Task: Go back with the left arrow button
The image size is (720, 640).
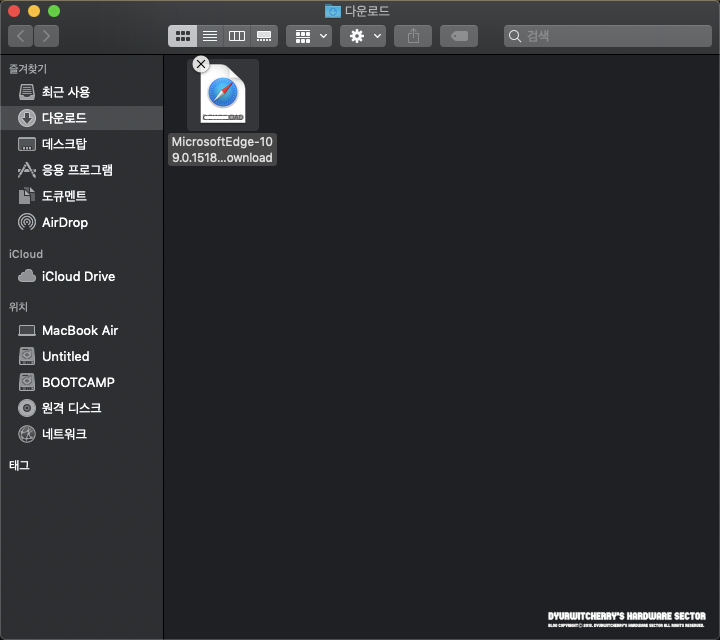Action: point(20,36)
